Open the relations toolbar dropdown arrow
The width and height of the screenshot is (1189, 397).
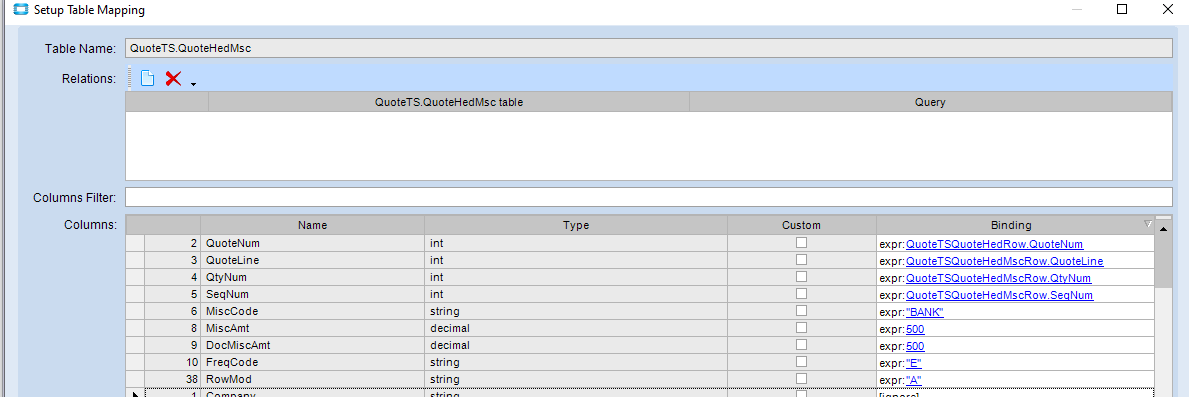193,83
